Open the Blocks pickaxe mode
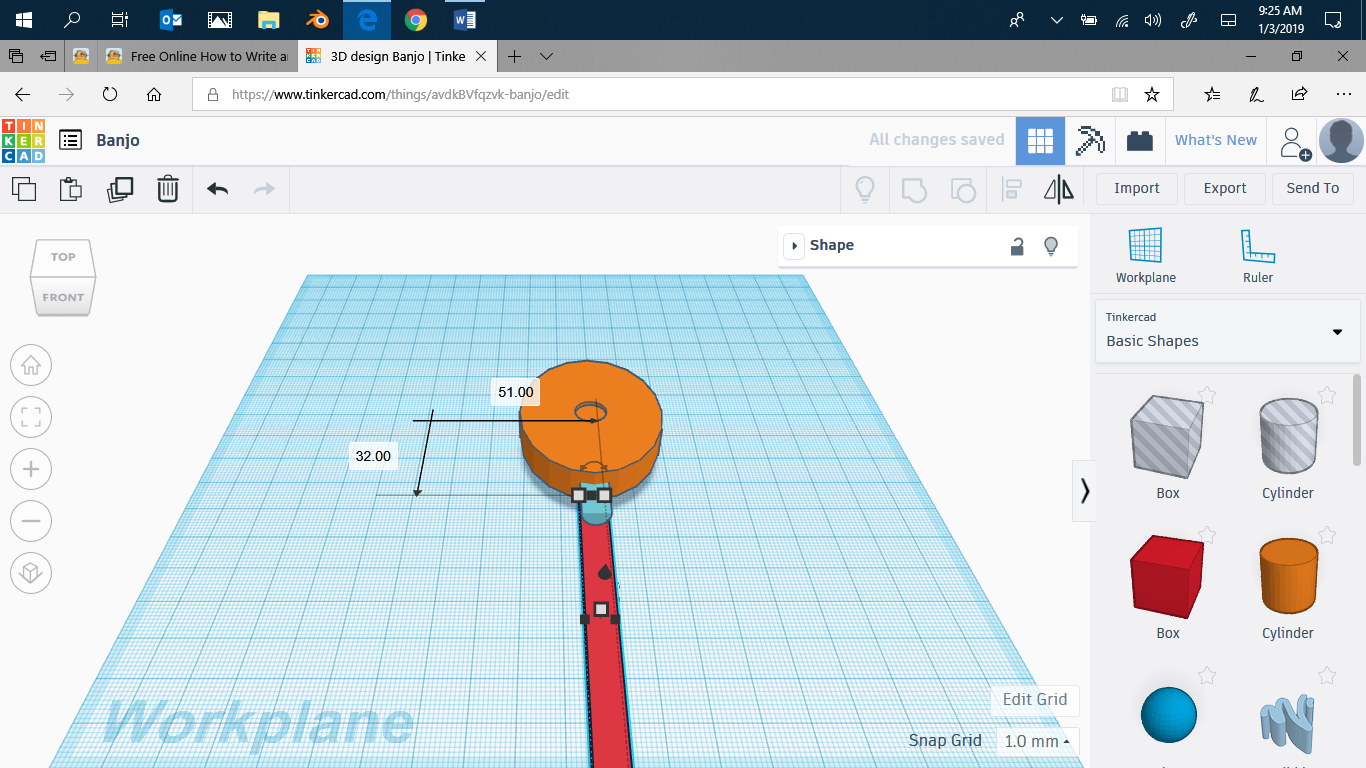The image size is (1366, 768). [x=1090, y=141]
